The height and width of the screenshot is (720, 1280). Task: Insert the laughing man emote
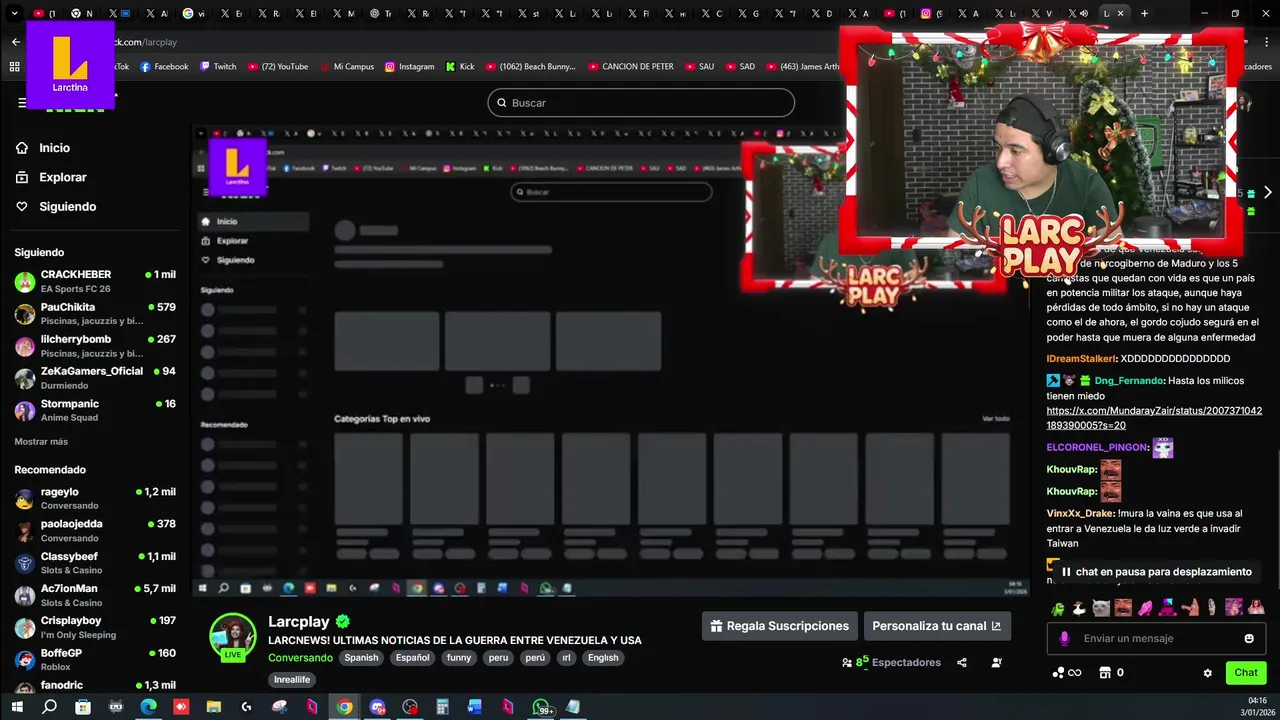pos(1123,608)
